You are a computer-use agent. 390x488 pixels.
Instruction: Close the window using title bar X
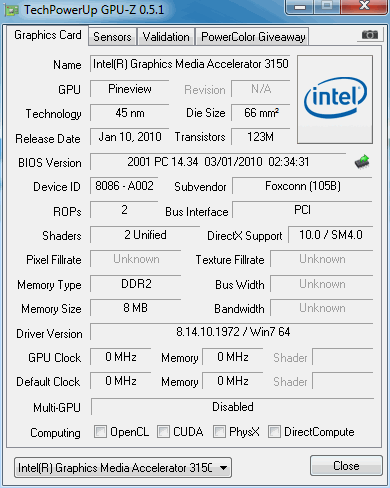click(x=364, y=6)
